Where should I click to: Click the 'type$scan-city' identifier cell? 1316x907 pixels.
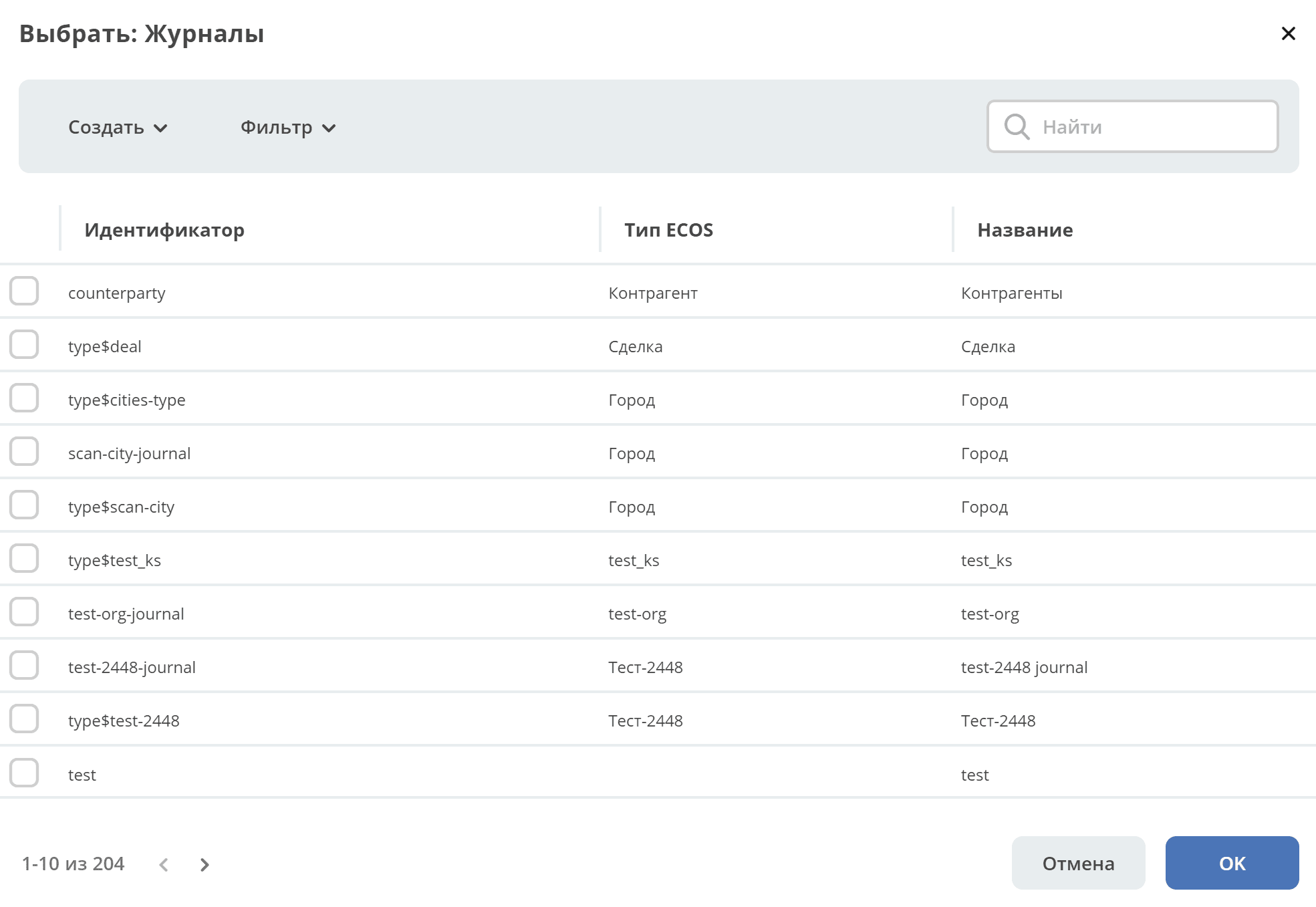tap(121, 507)
